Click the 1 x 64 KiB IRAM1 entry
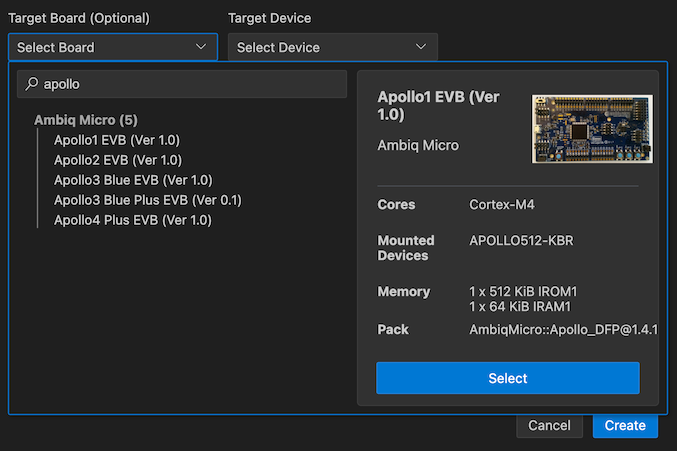The image size is (677, 451). [x=520, y=307]
